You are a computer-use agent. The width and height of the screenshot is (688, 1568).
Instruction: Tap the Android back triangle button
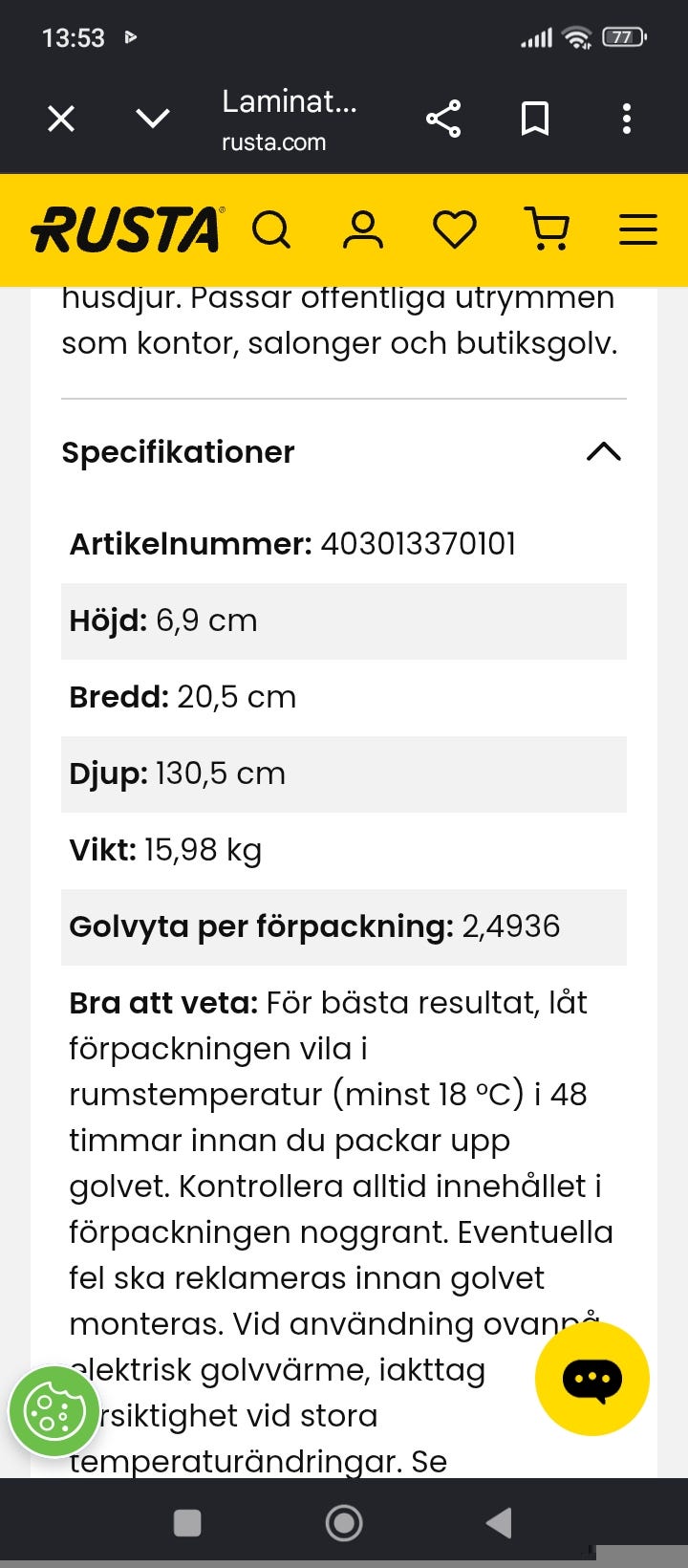click(x=499, y=1523)
